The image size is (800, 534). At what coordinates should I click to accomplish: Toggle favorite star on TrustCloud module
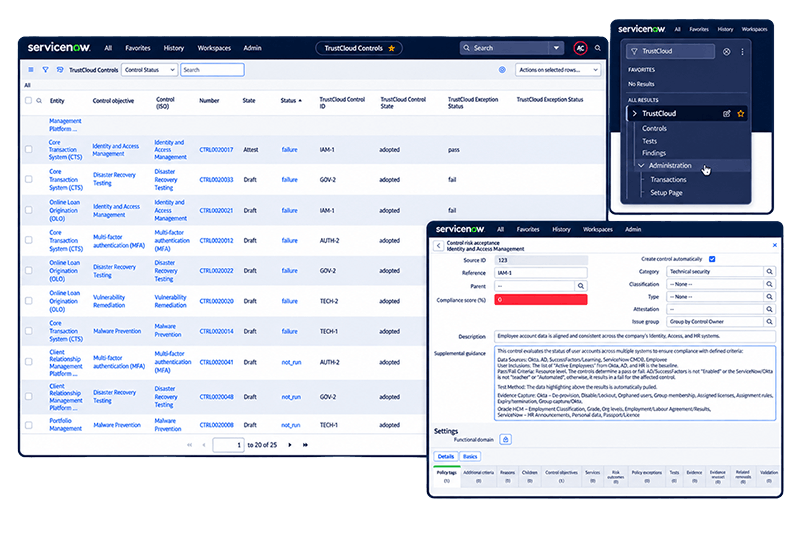point(740,113)
